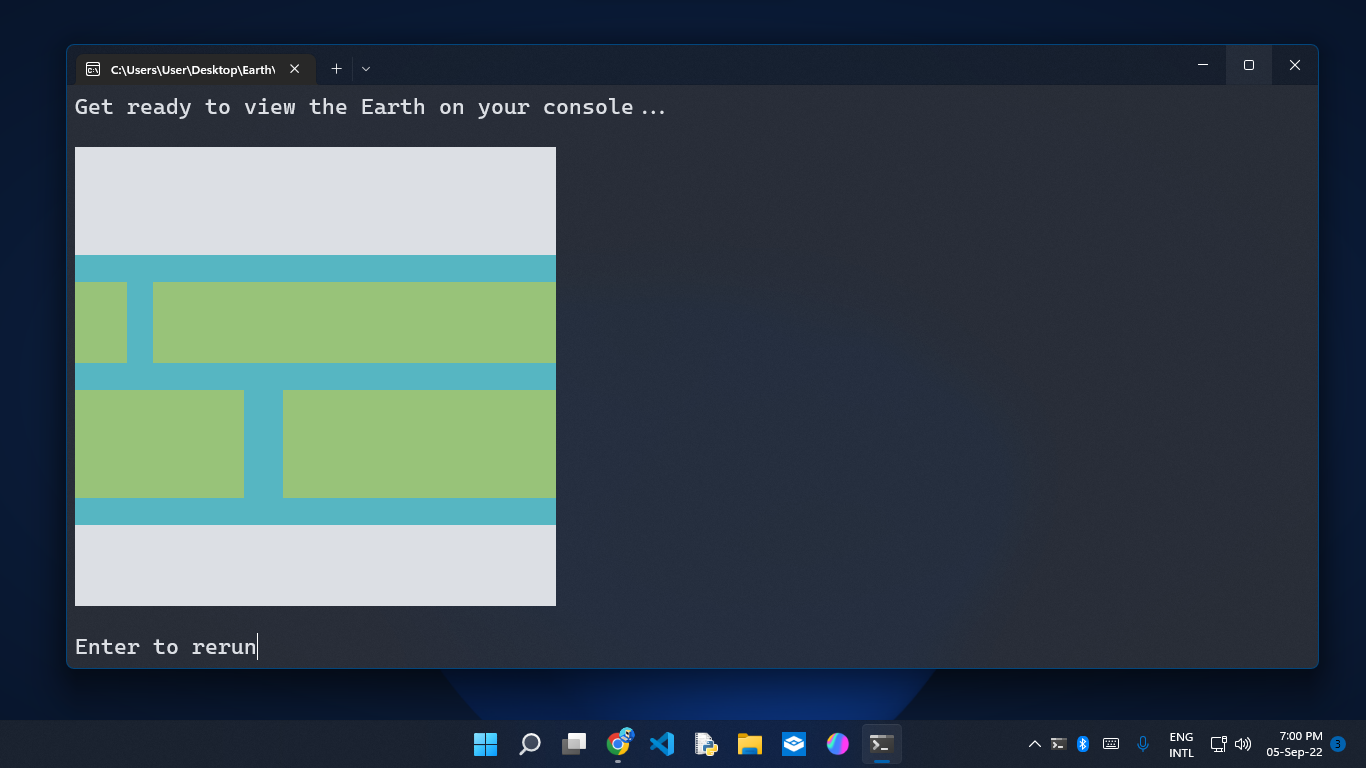Open Task View from the taskbar
The width and height of the screenshot is (1366, 768).
(573, 744)
